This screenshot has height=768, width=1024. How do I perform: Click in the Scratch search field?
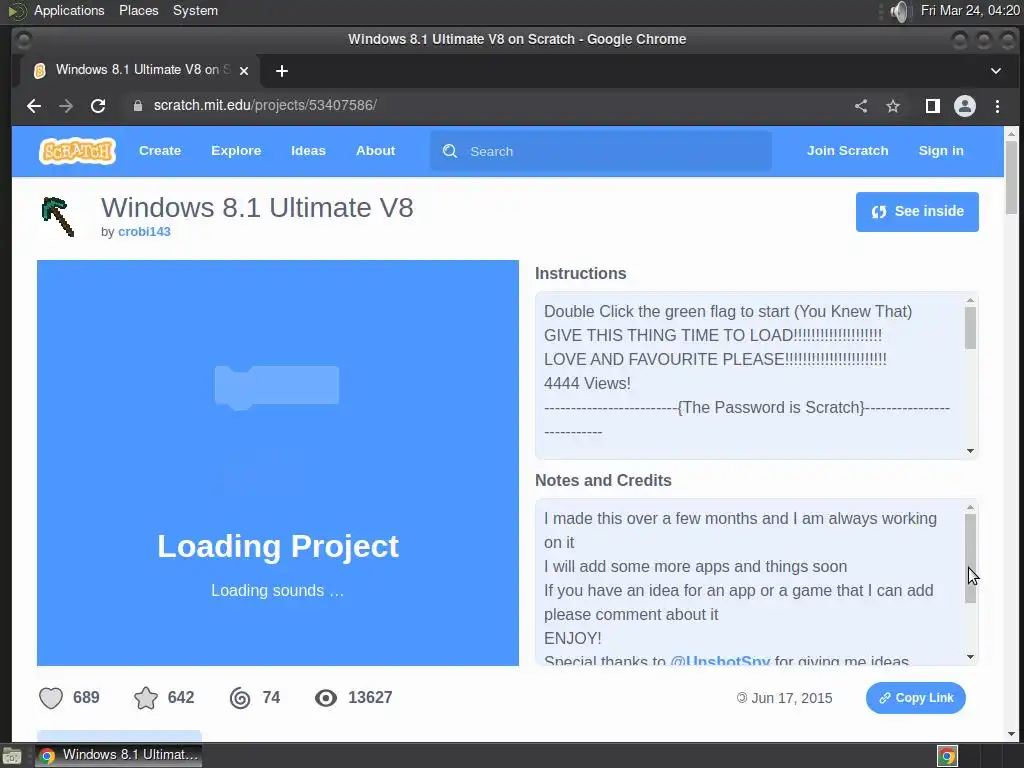(x=601, y=151)
